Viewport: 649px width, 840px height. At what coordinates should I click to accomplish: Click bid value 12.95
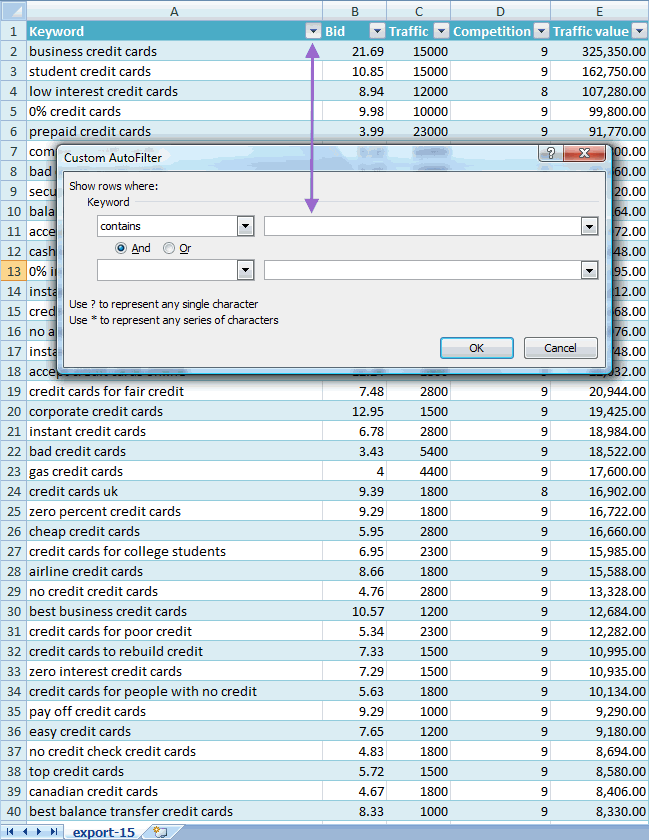pos(354,411)
